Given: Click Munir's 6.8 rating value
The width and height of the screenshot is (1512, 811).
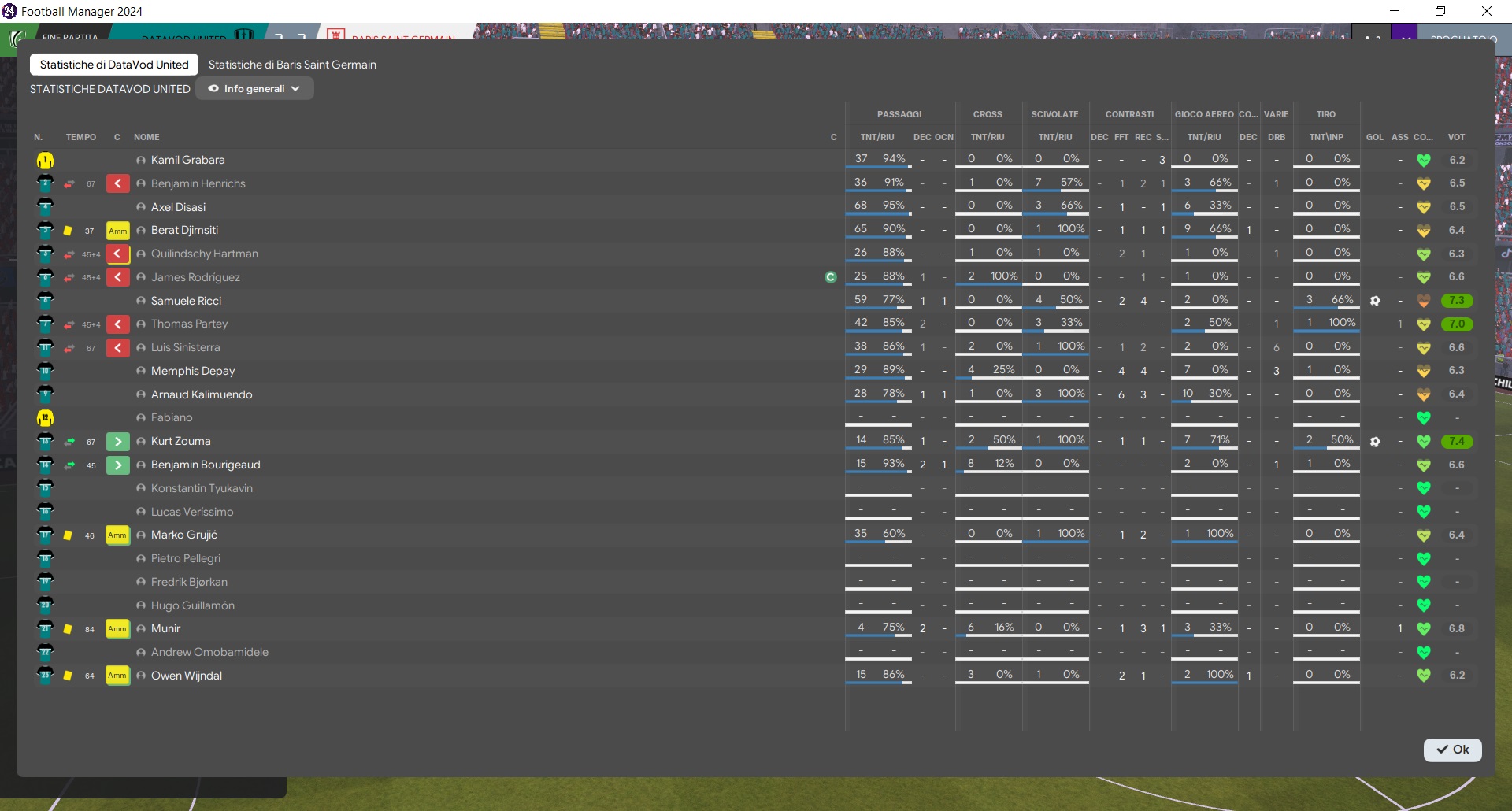Looking at the screenshot, I should pyautogui.click(x=1457, y=629).
